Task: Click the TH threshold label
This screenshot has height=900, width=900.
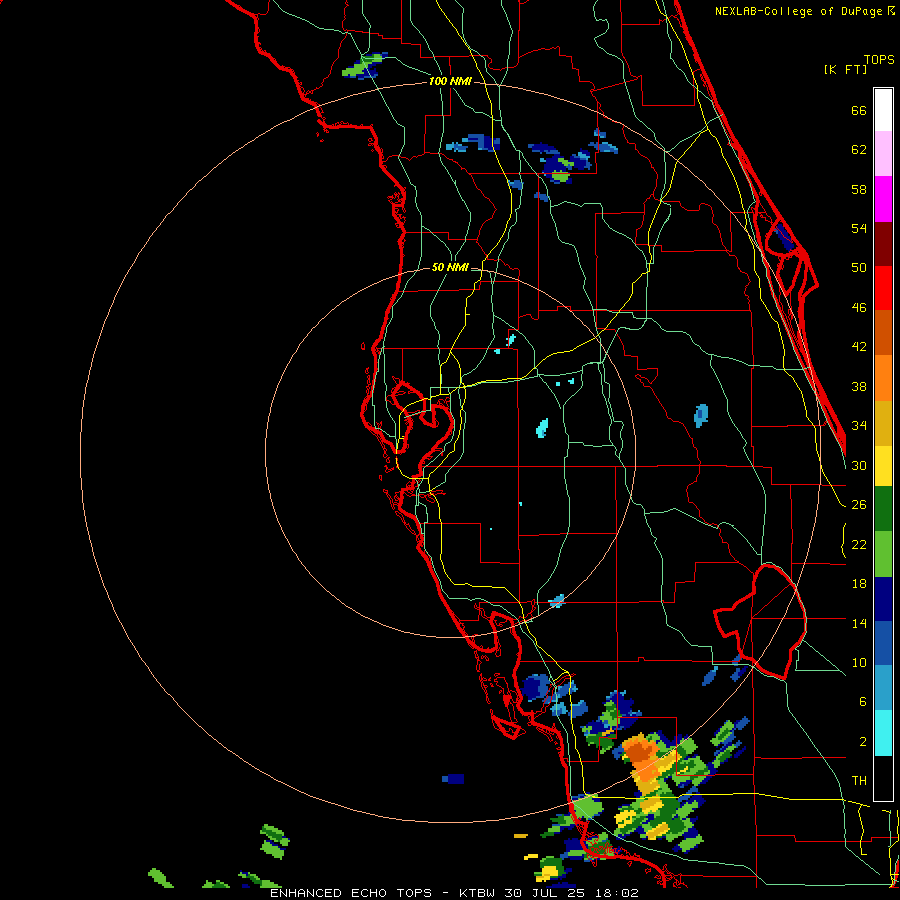Action: [859, 781]
